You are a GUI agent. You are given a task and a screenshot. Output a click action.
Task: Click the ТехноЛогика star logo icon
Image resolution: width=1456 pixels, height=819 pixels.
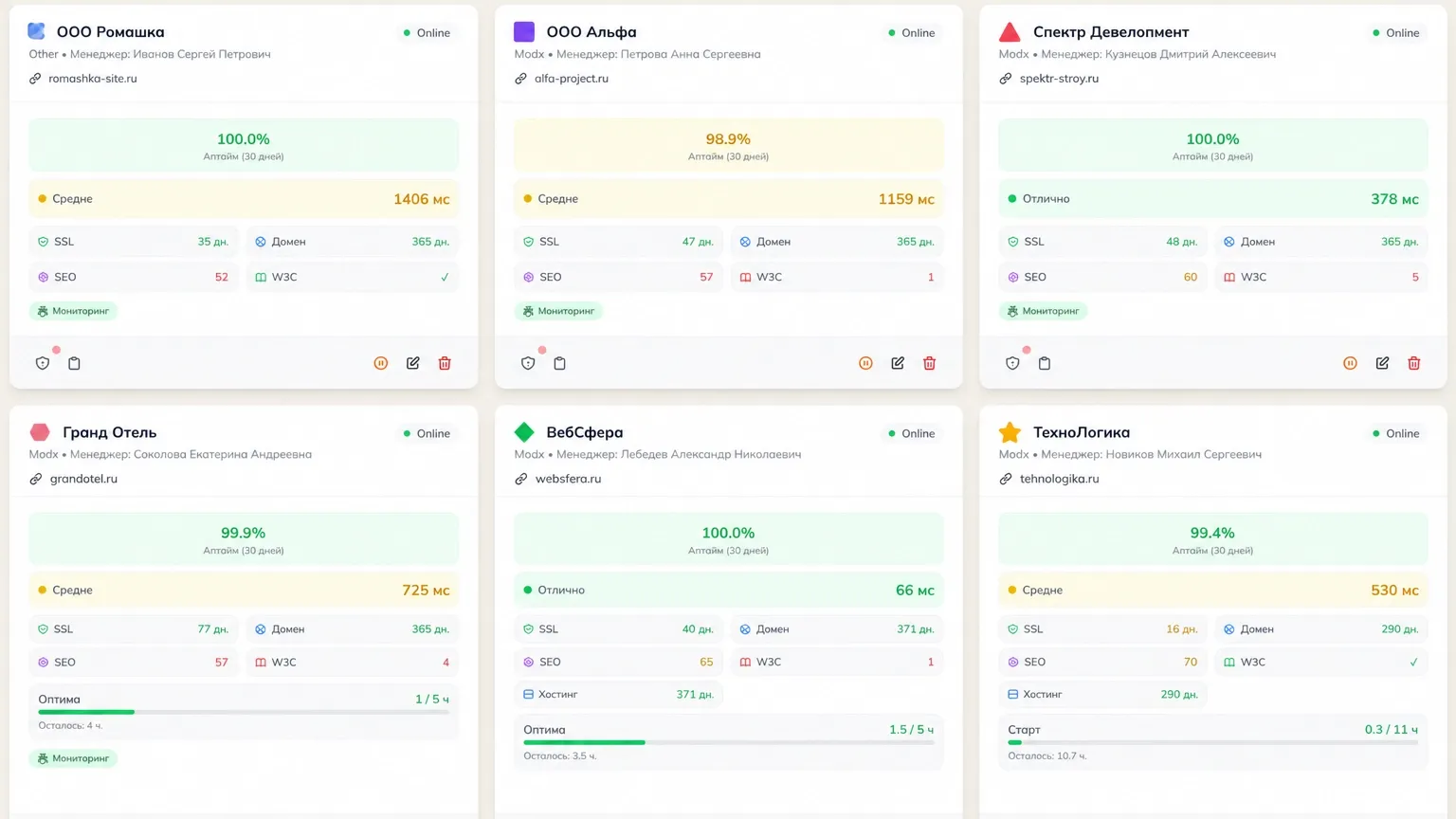click(x=1010, y=433)
